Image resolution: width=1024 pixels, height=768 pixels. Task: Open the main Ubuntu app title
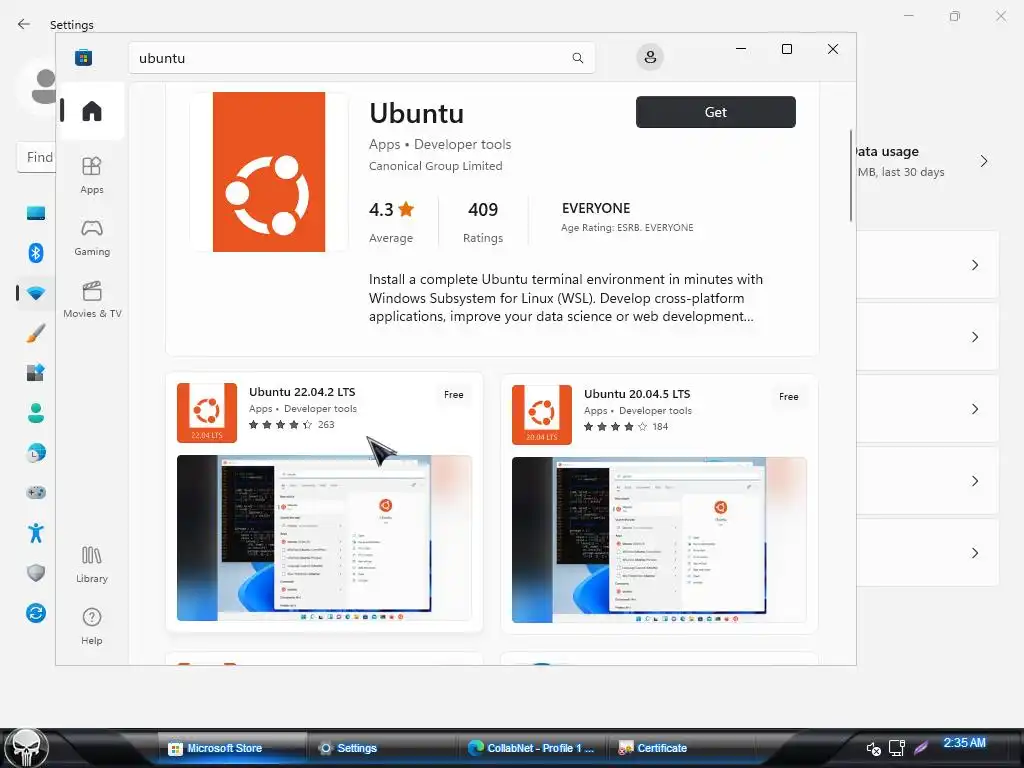pos(417,114)
